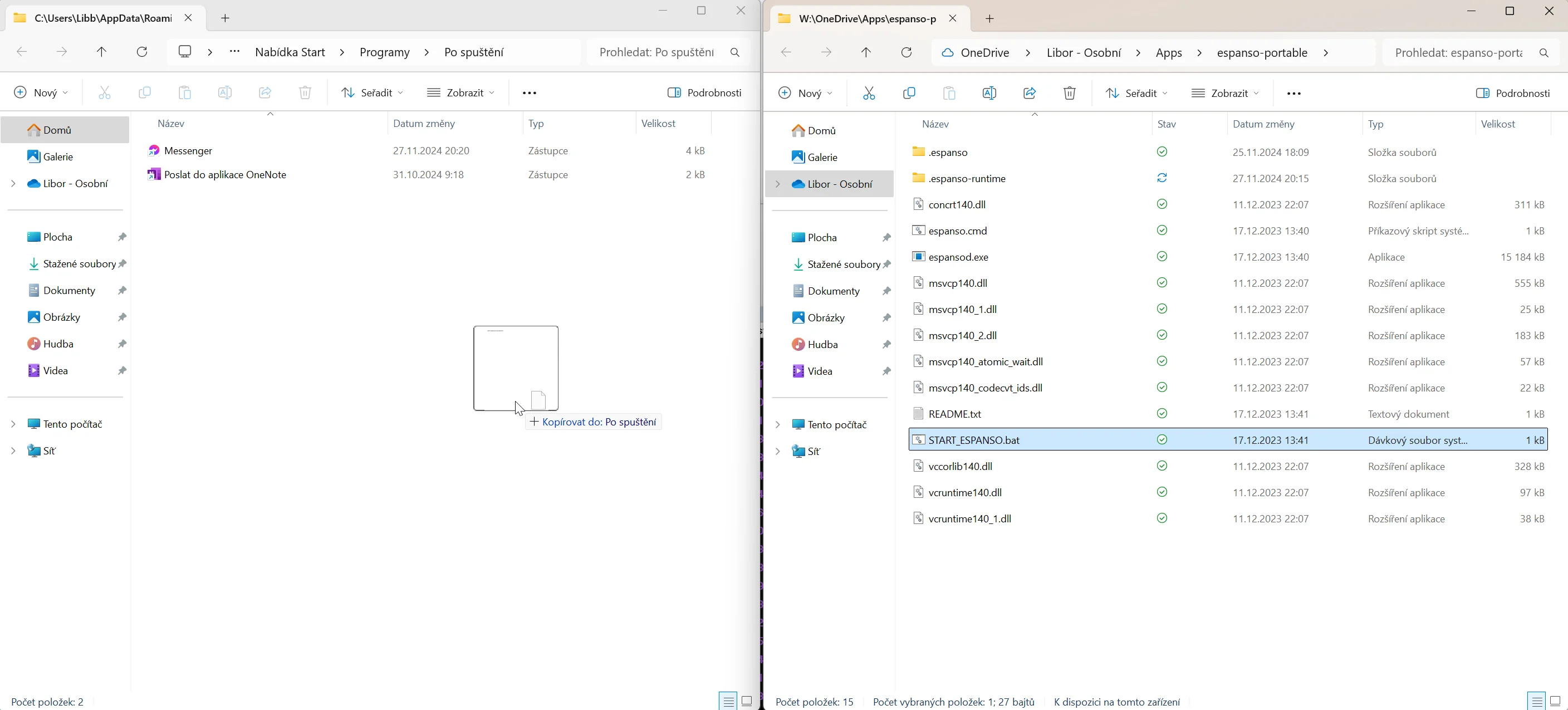
Task: Select the W:\OneDrive\Apps\espanso-p tab
Action: tap(867, 18)
